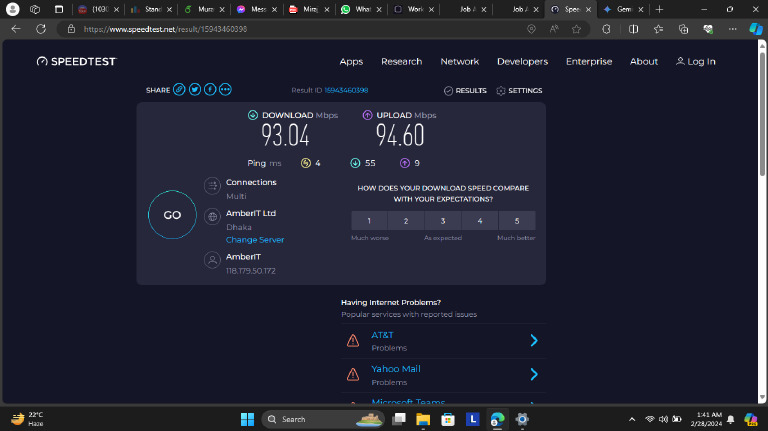Click the Change Server link

255,240
